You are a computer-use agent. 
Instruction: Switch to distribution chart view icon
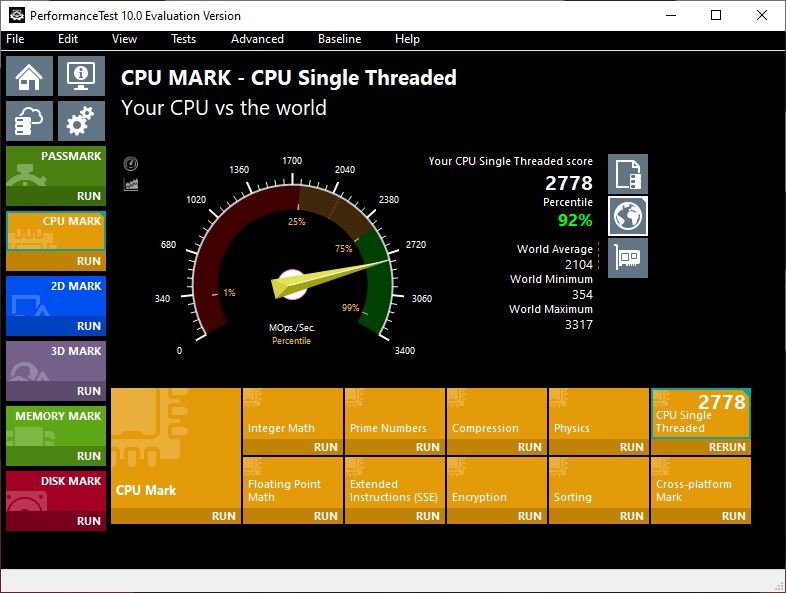pos(131,184)
